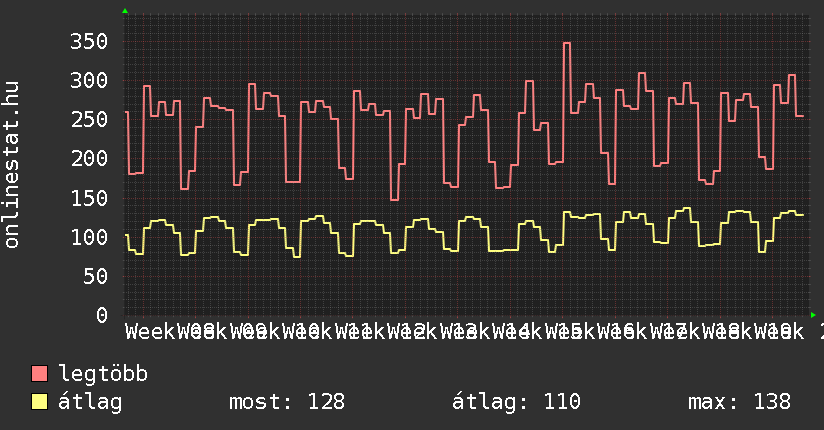824x430 pixels.
Task: Click the 'max: 138' statistic
Action: click(x=739, y=402)
